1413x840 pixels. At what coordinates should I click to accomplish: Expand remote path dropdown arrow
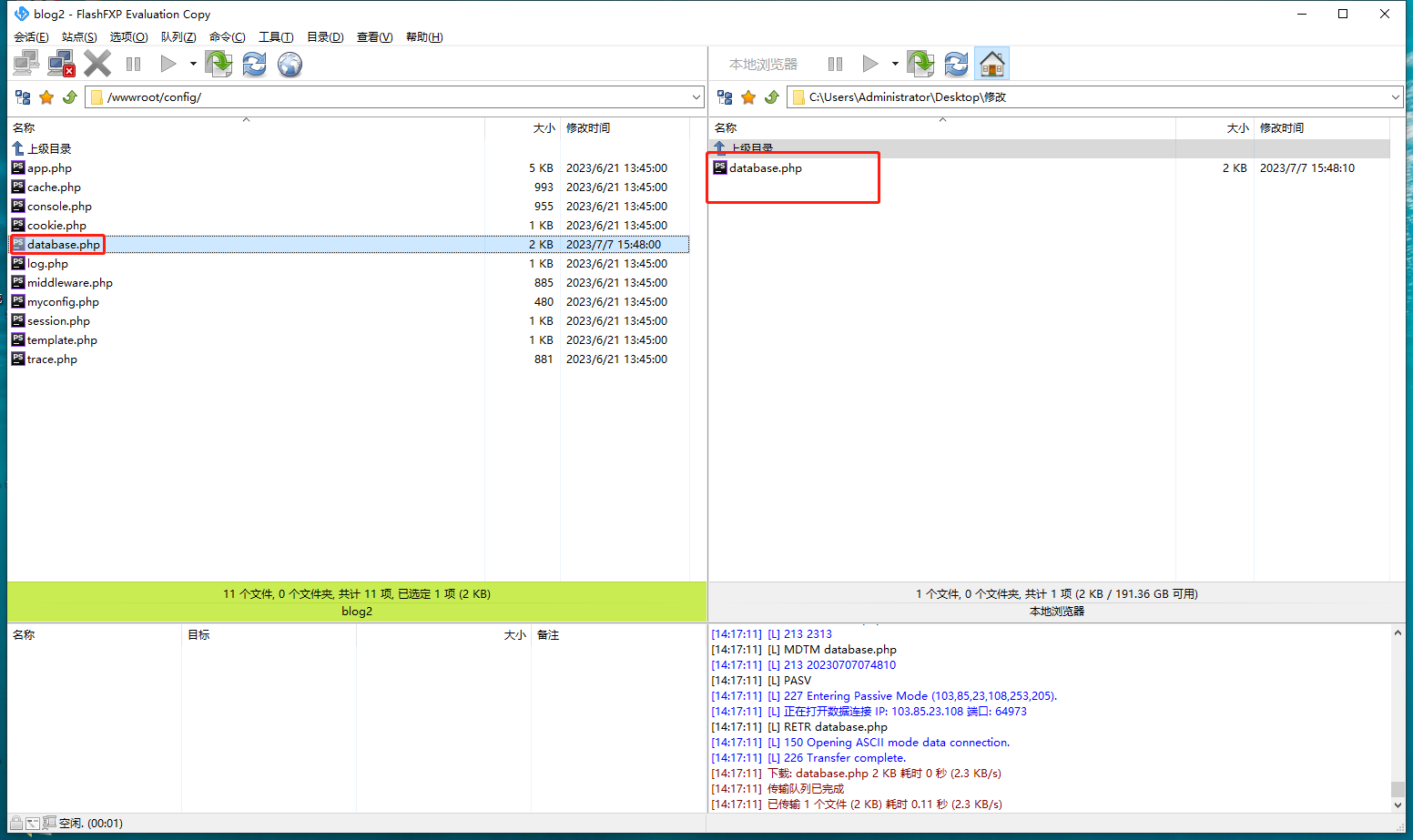click(696, 97)
